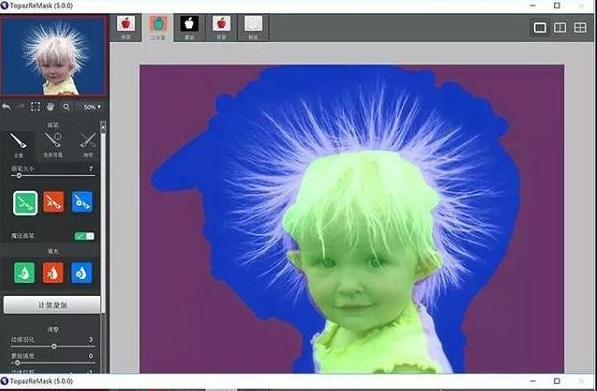The image size is (597, 391).
Task: Switch to the original image view tab
Action: tap(126, 27)
